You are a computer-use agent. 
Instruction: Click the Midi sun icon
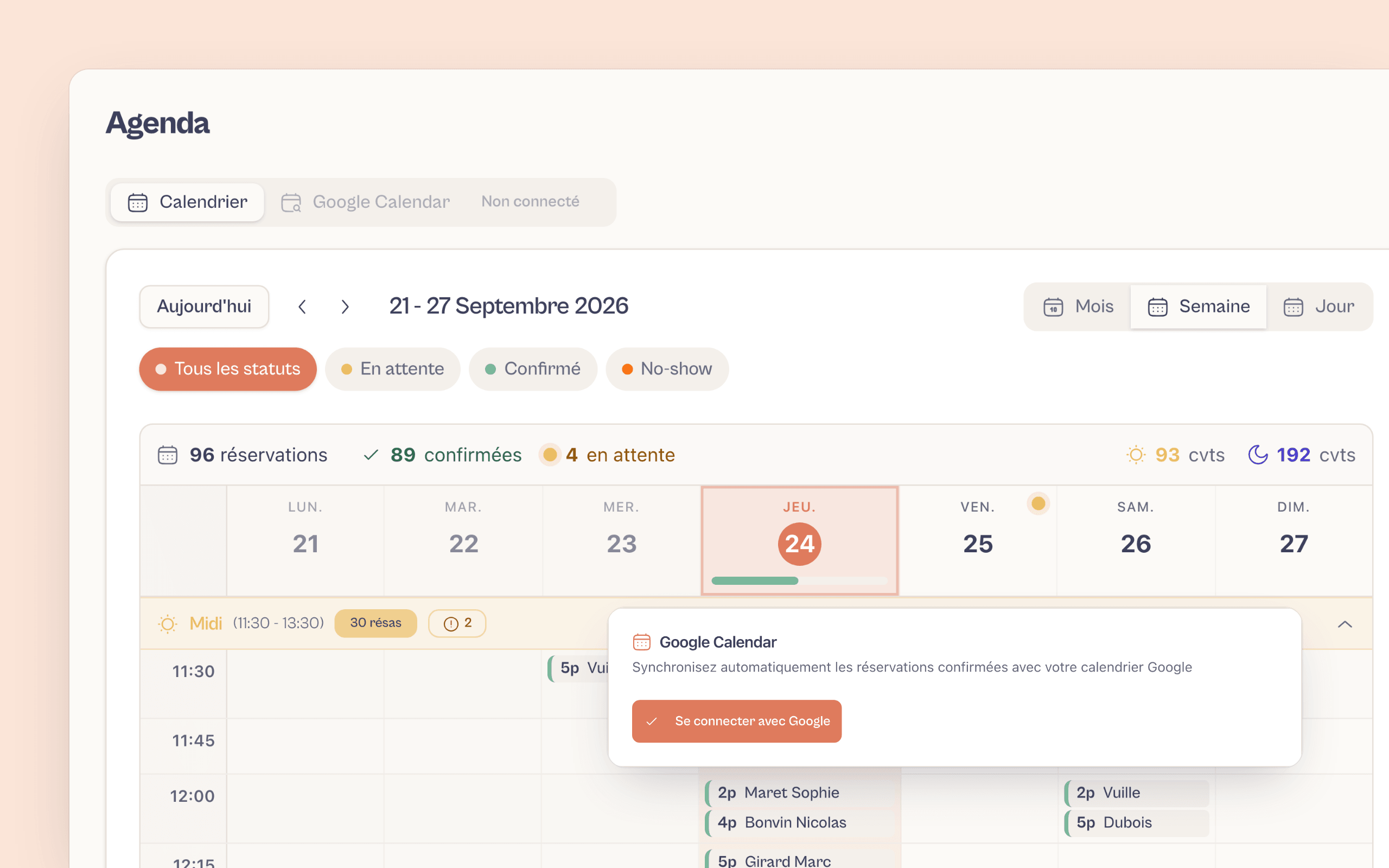(x=168, y=623)
